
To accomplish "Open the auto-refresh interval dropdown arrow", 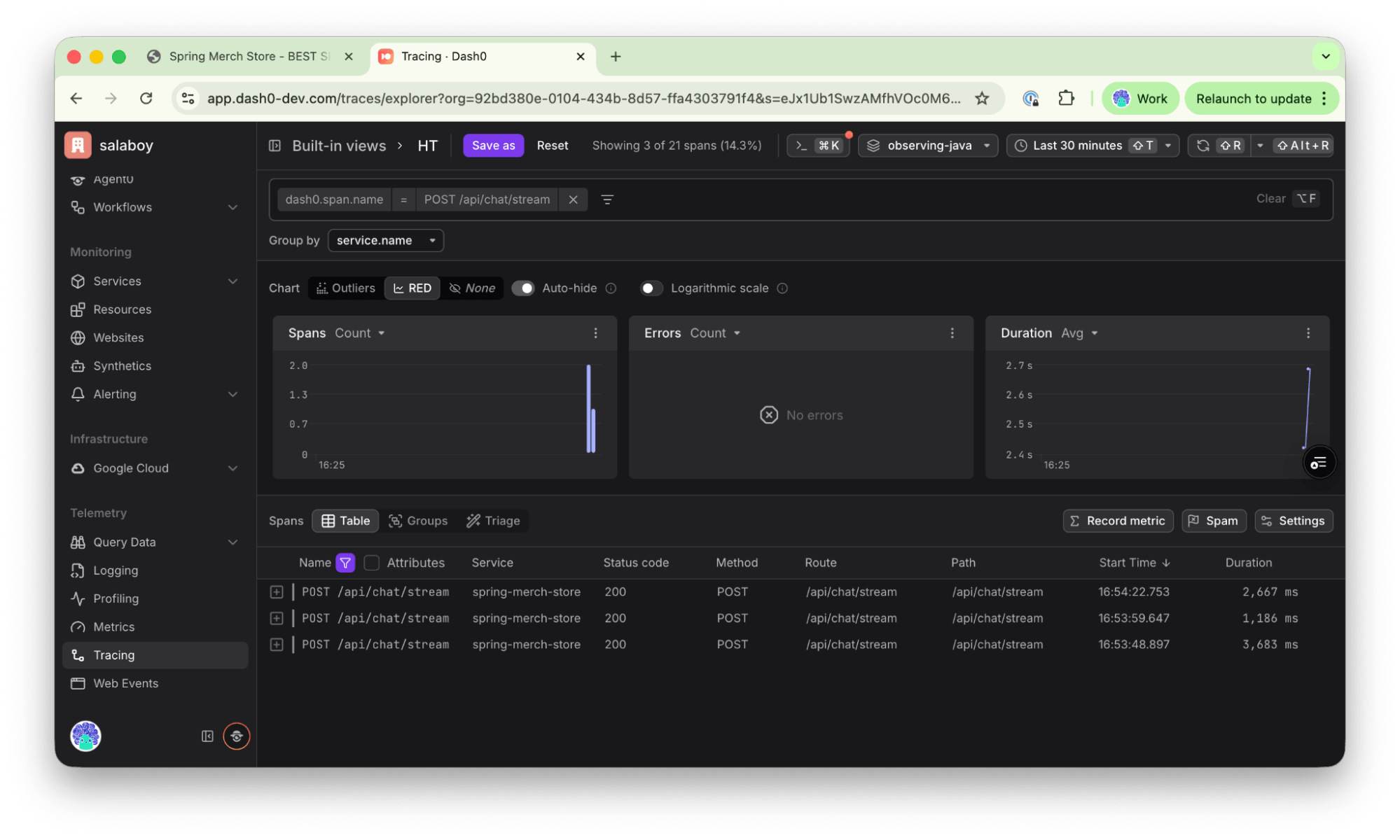I will 1259,146.
